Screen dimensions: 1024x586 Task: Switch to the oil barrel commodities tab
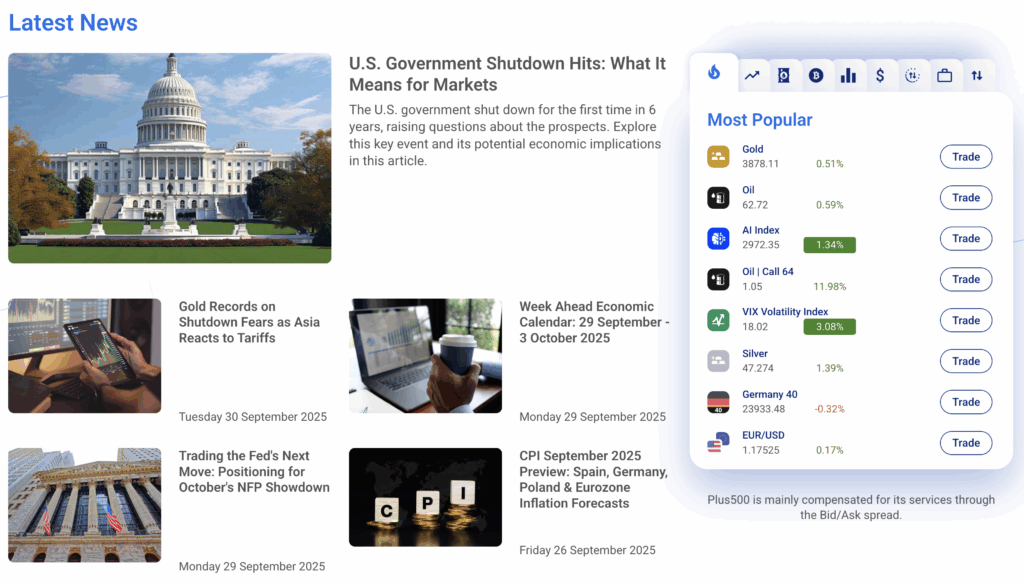(x=783, y=75)
